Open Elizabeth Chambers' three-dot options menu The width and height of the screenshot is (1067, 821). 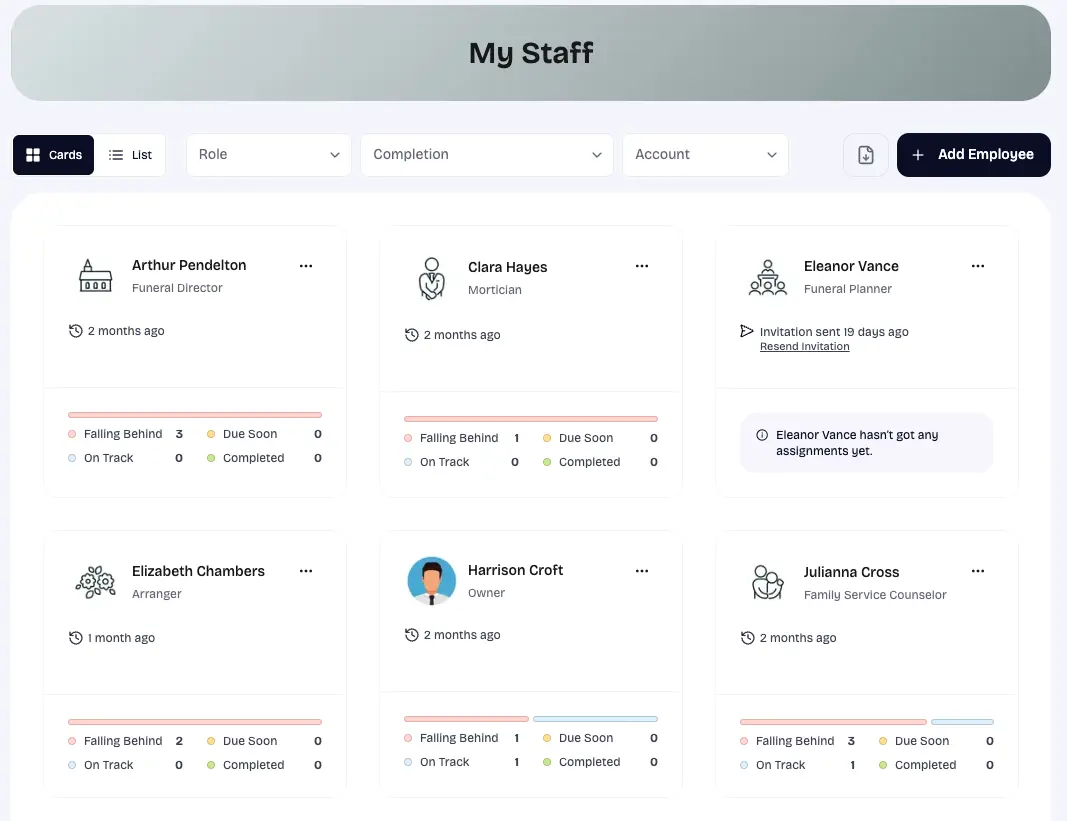[306, 571]
